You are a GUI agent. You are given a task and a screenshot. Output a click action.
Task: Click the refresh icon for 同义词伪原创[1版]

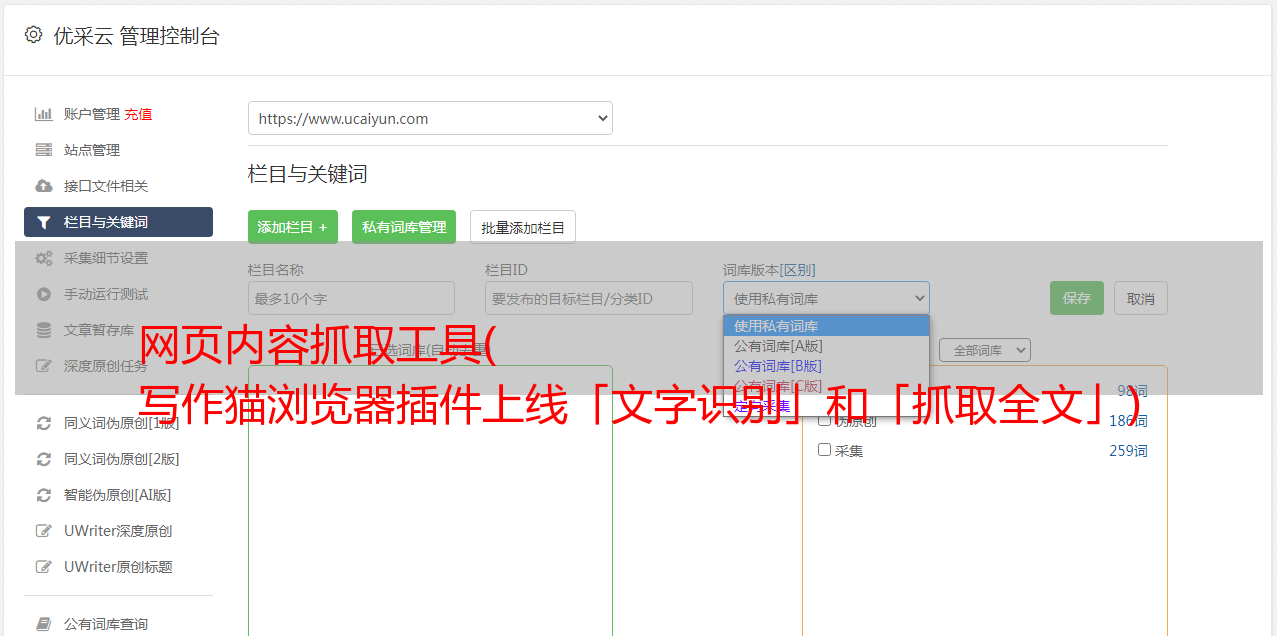44,423
